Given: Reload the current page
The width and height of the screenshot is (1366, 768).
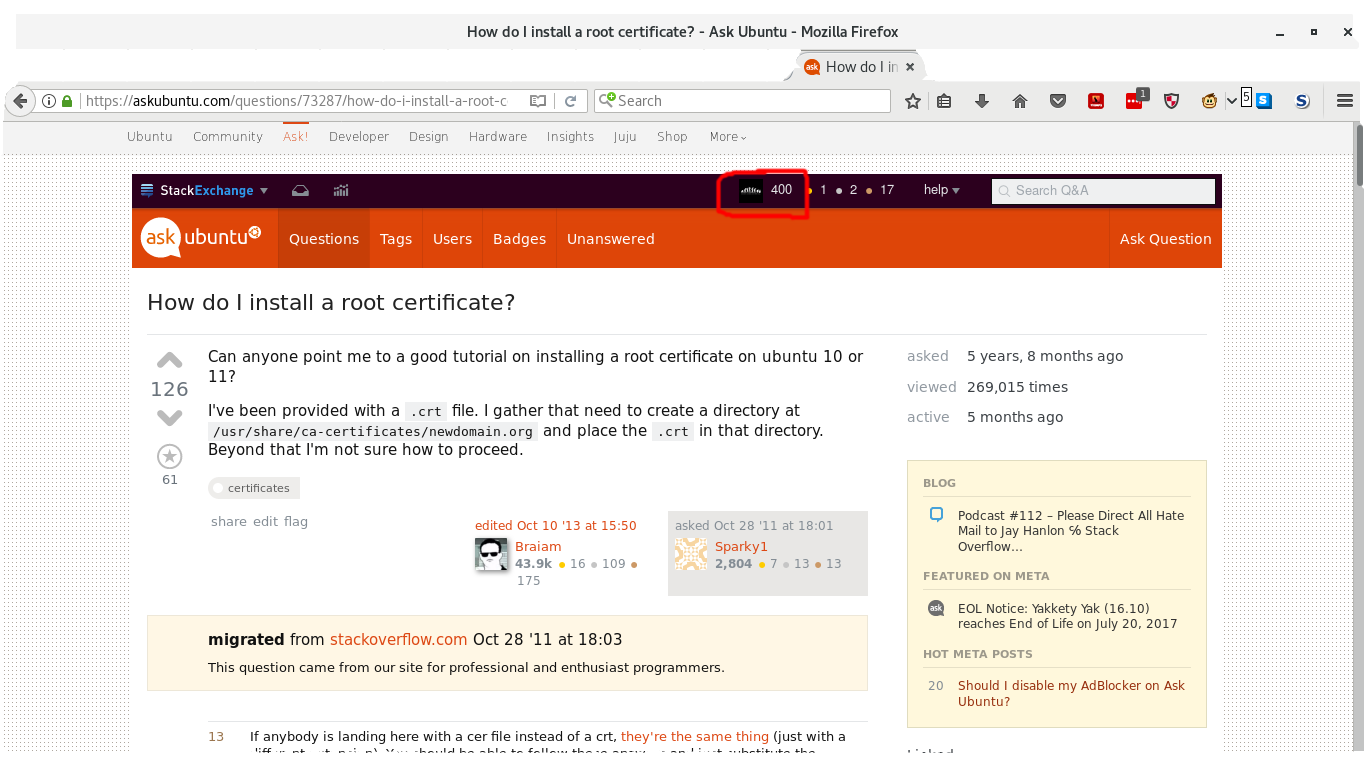Looking at the screenshot, I should pyautogui.click(x=570, y=101).
